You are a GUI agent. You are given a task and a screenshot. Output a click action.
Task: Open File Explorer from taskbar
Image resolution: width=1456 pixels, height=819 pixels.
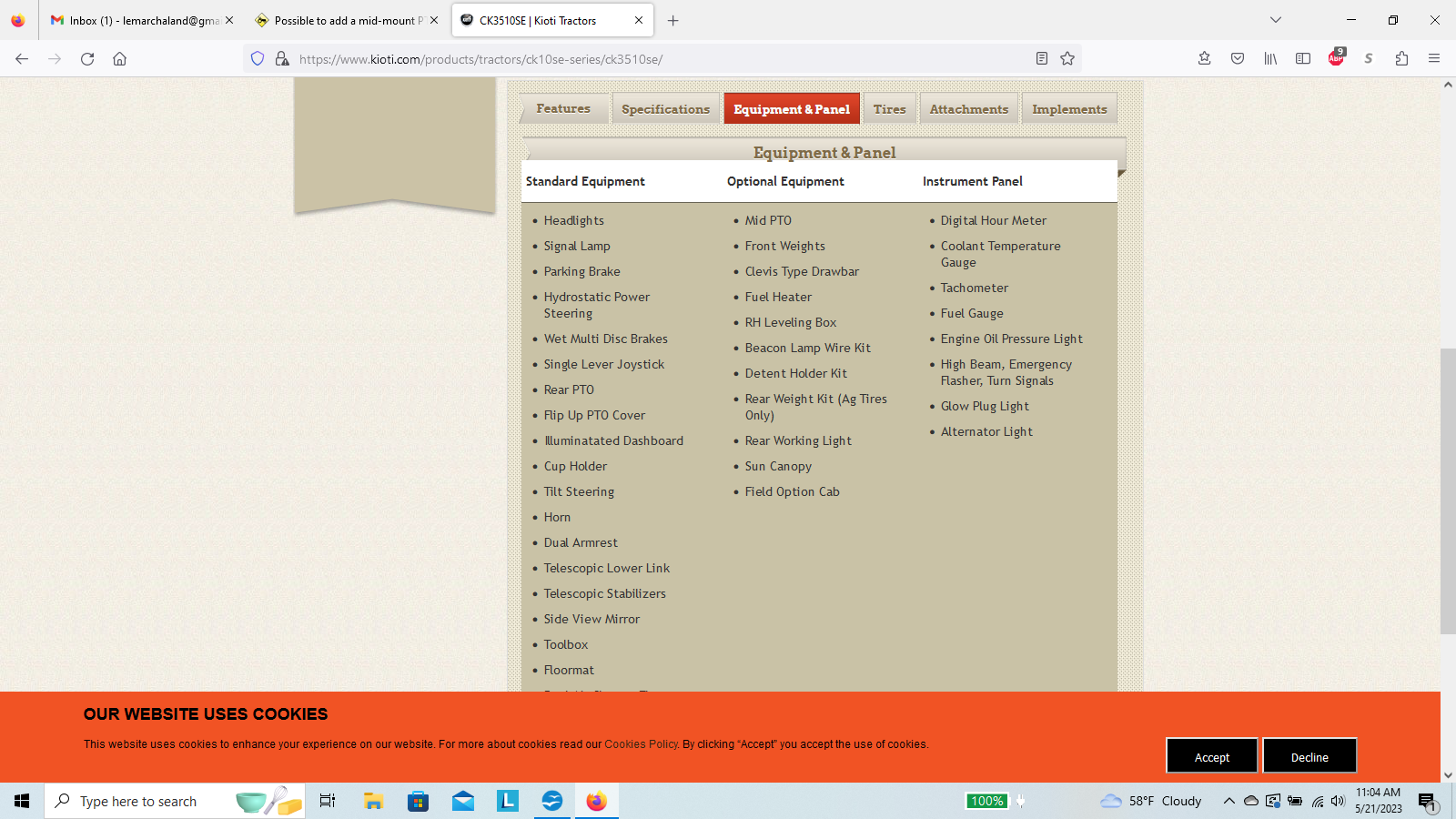[373, 801]
